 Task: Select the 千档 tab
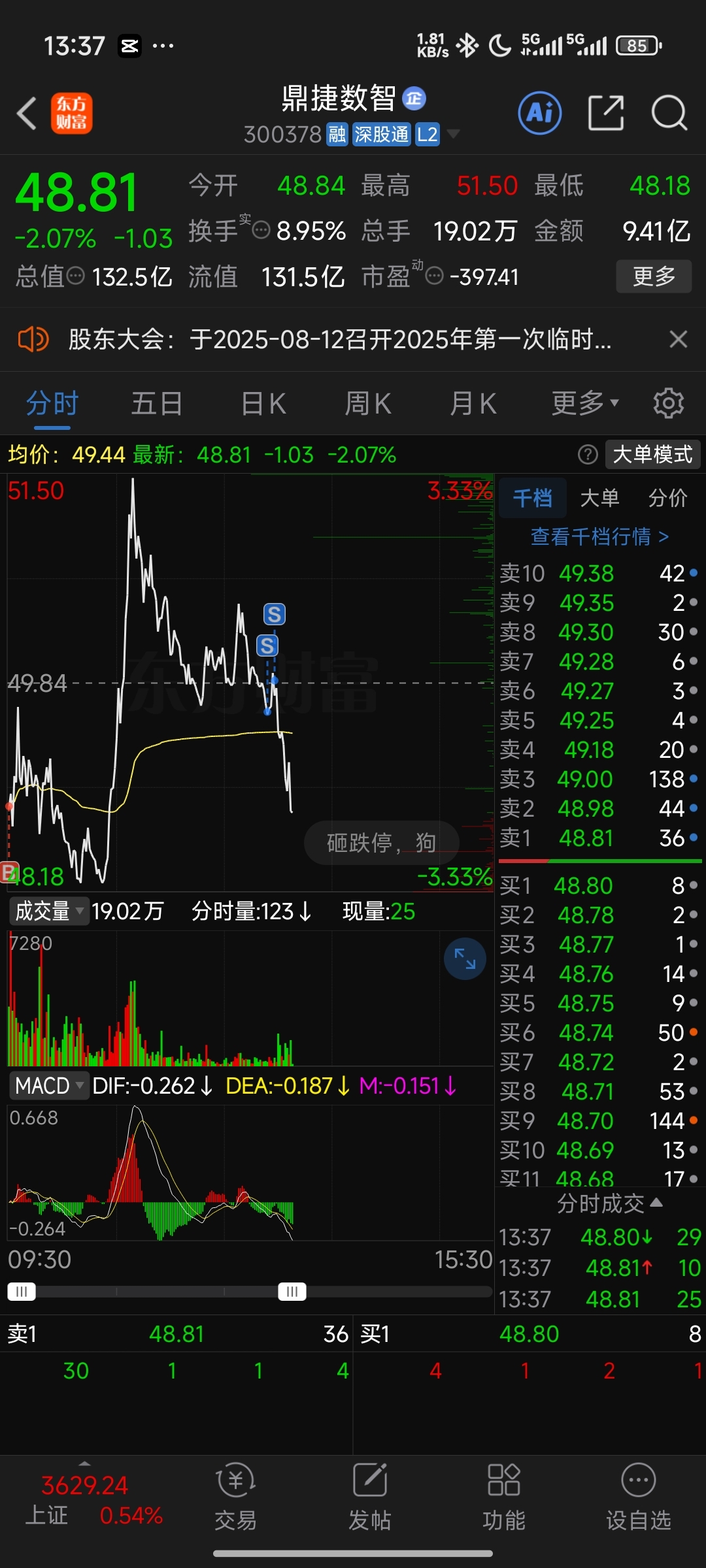coord(533,498)
